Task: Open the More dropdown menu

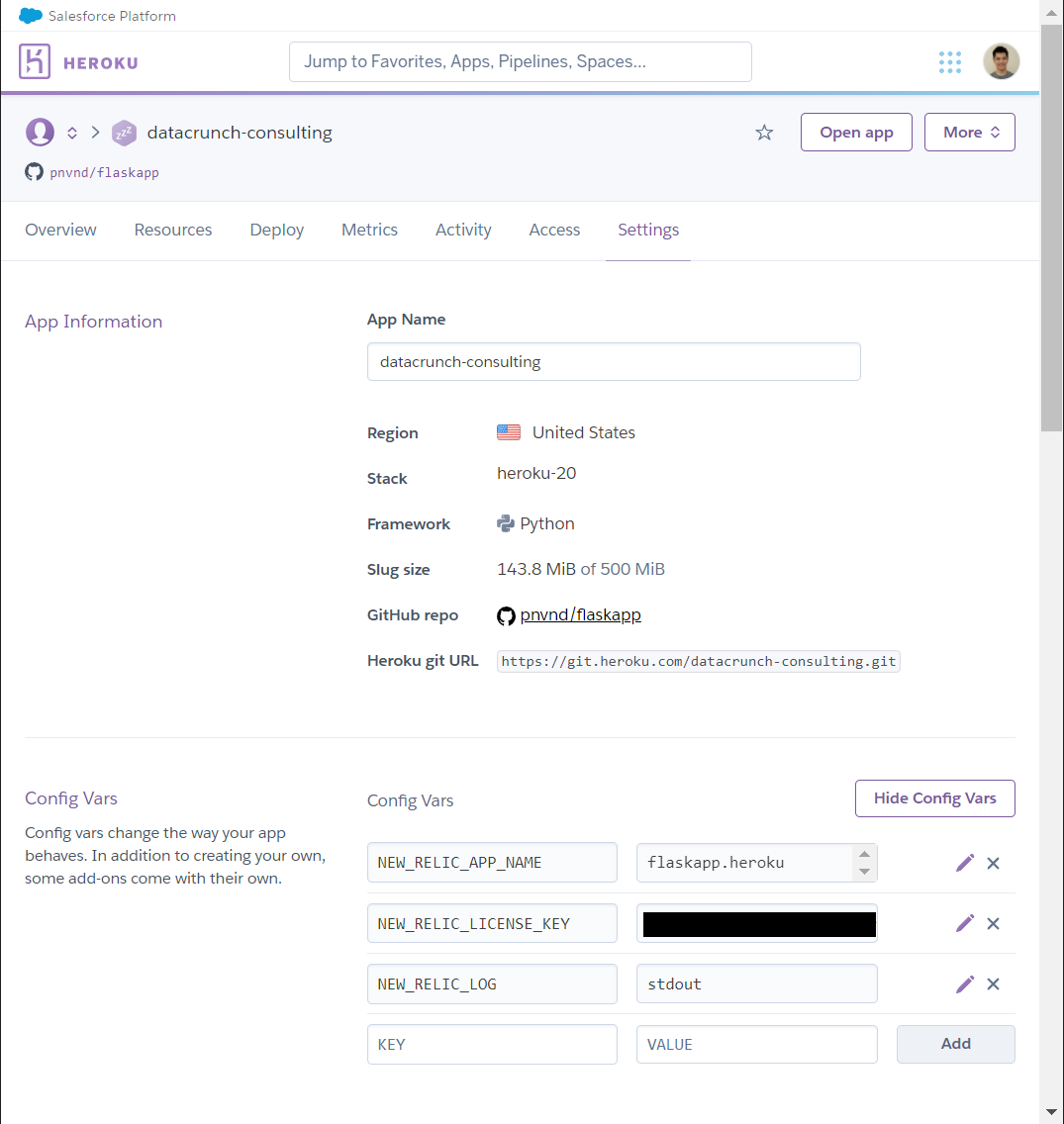Action: coord(969,132)
